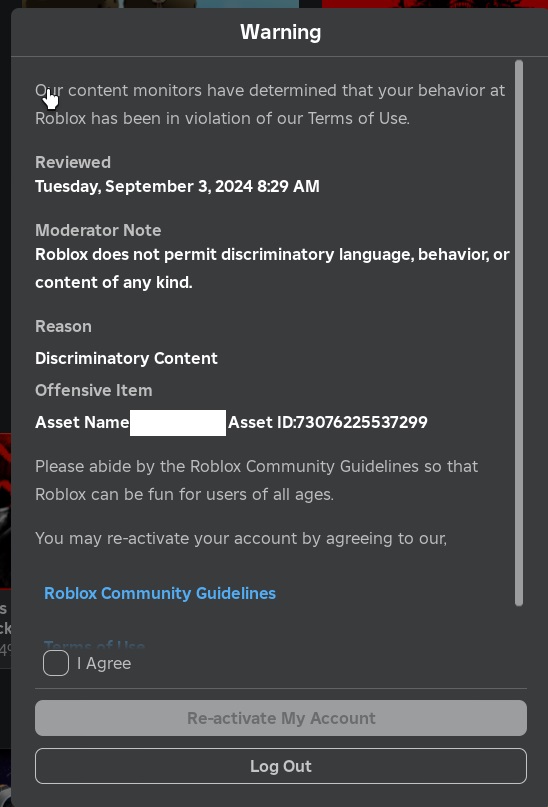Click the Our content monitors have determined paragraph
Image resolution: width=548 pixels, height=807 pixels.
point(270,104)
